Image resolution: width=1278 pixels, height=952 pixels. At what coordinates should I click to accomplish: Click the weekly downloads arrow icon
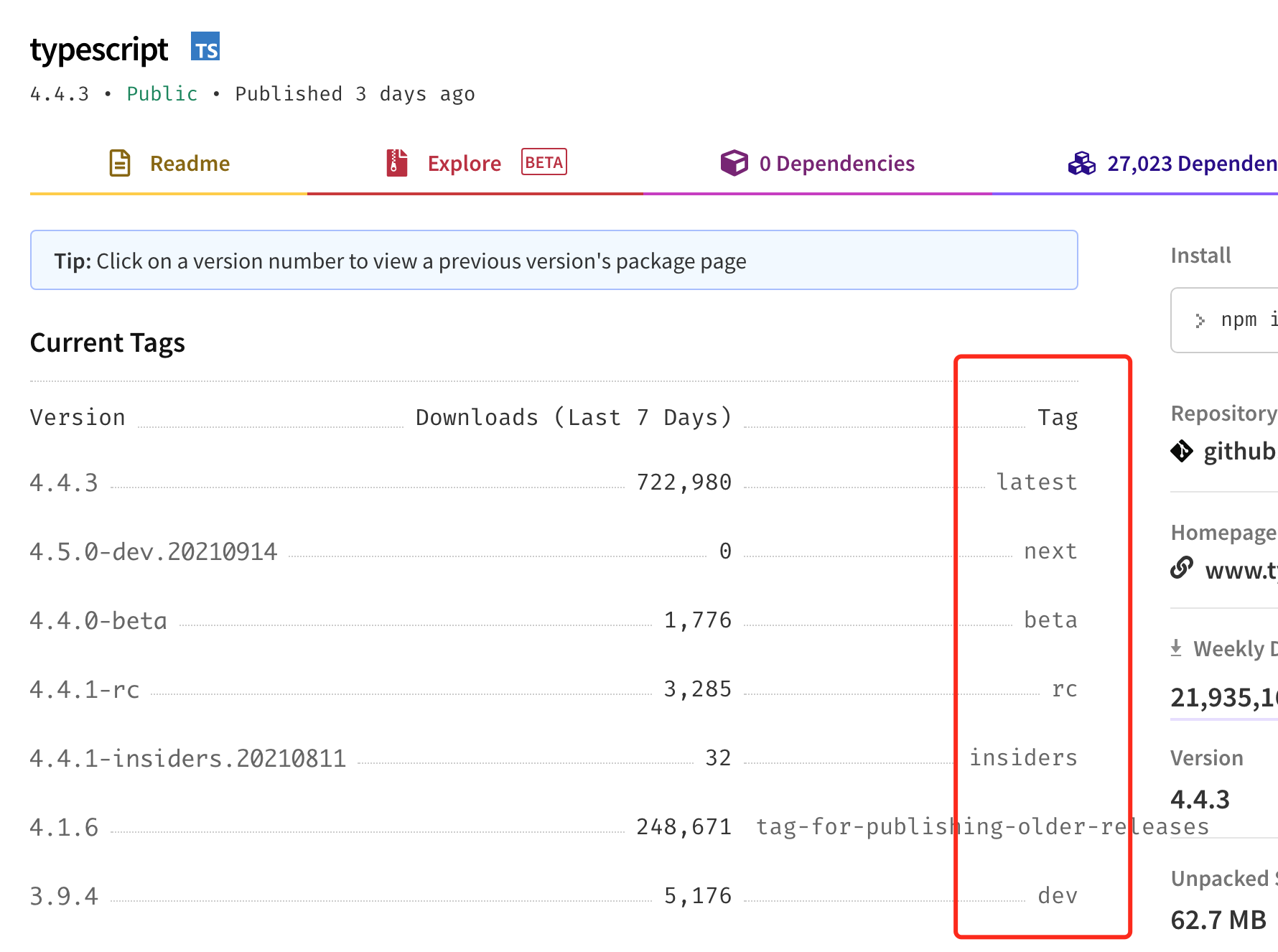[x=1176, y=648]
